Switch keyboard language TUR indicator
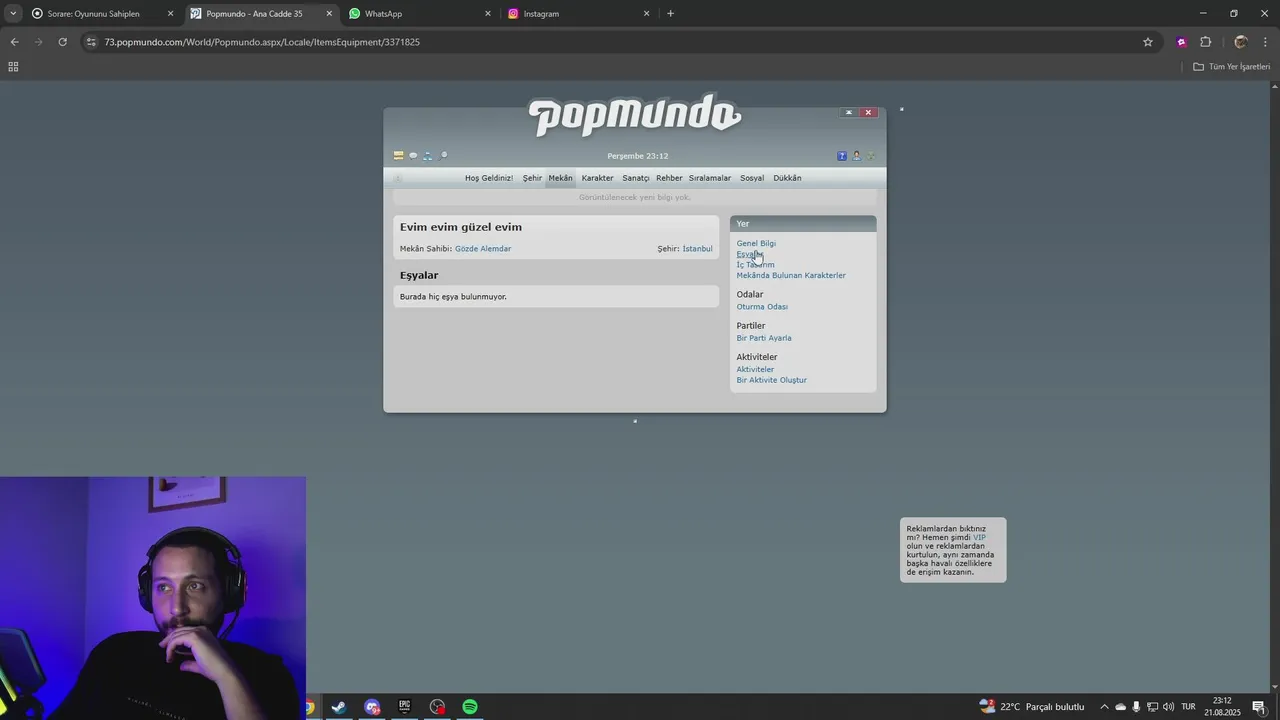The width and height of the screenshot is (1280, 720). tap(1188, 707)
